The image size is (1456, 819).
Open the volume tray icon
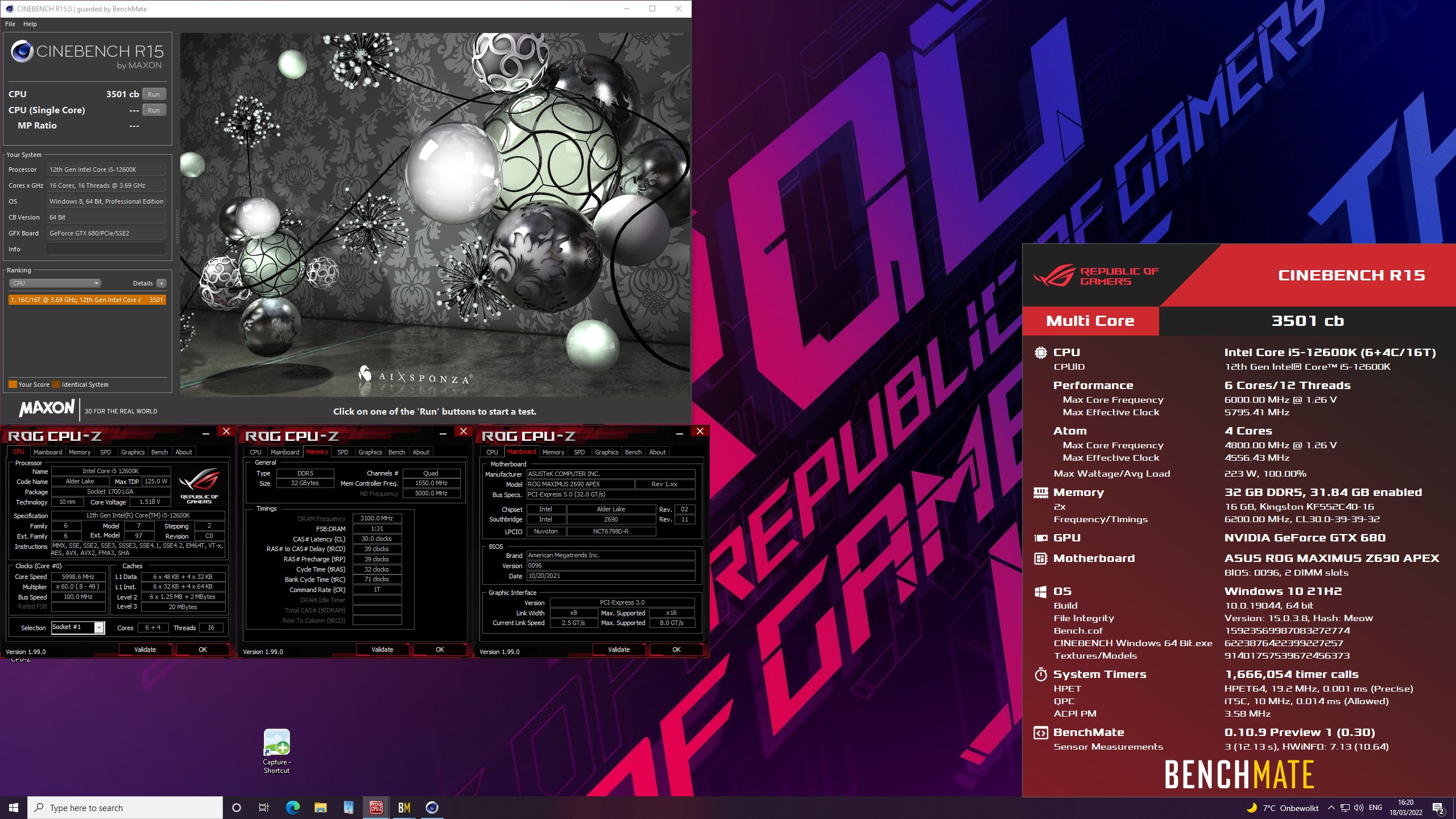pyautogui.click(x=1359, y=808)
